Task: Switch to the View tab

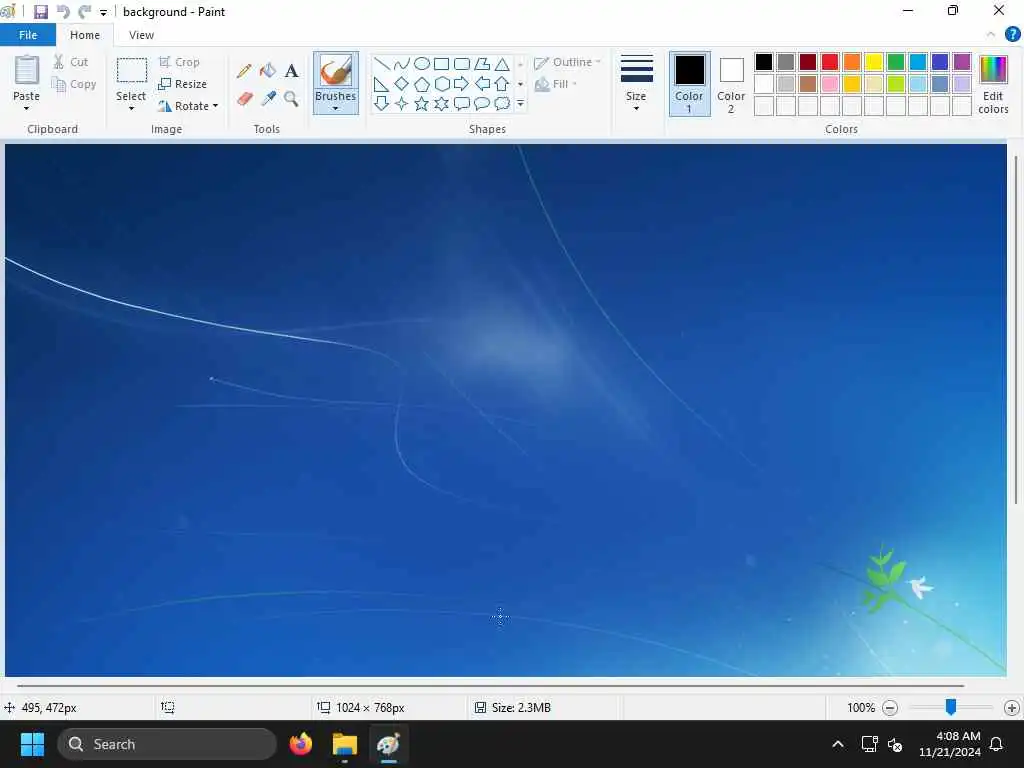Action: point(141,35)
